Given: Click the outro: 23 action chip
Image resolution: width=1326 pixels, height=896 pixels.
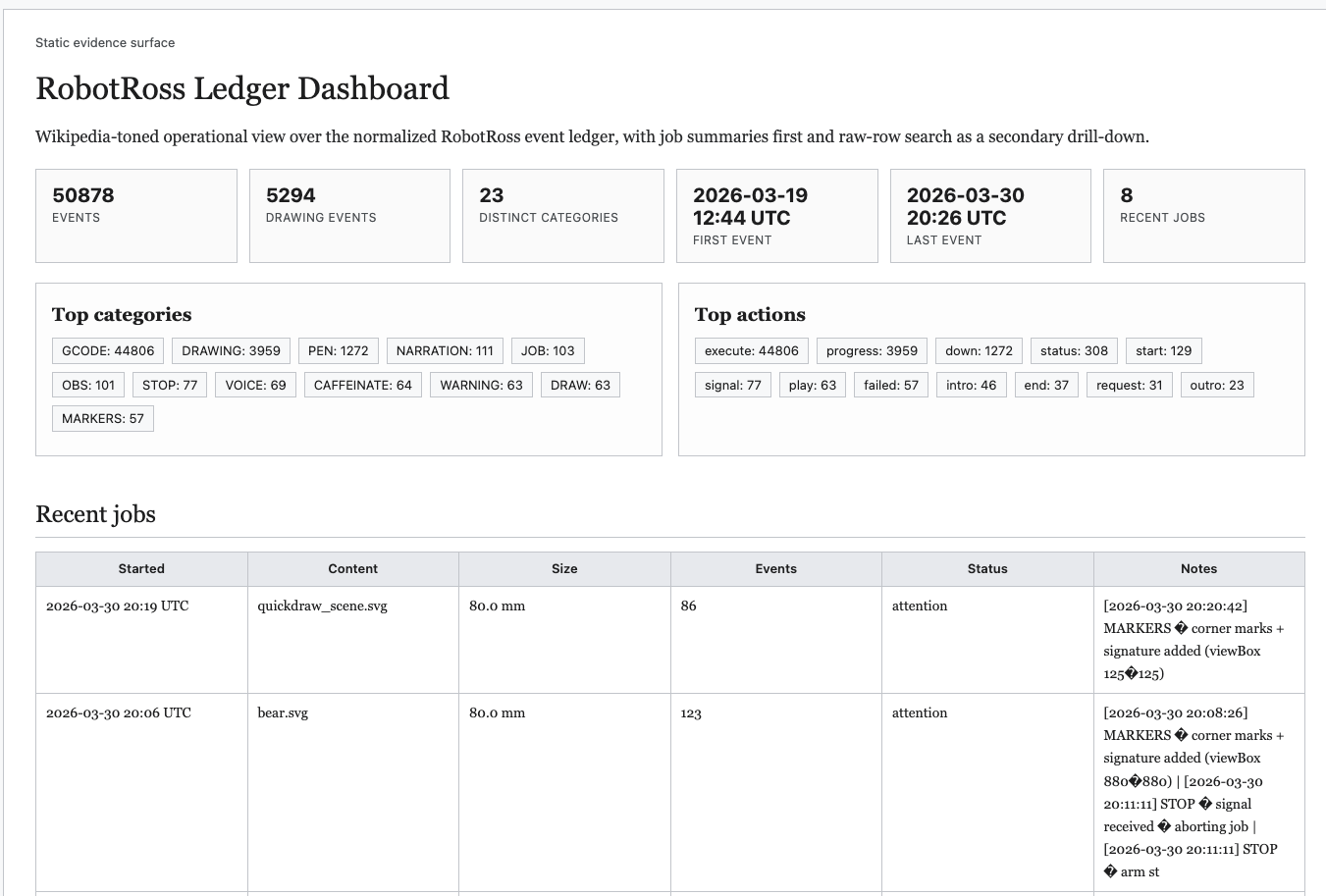Looking at the screenshot, I should click(1217, 384).
